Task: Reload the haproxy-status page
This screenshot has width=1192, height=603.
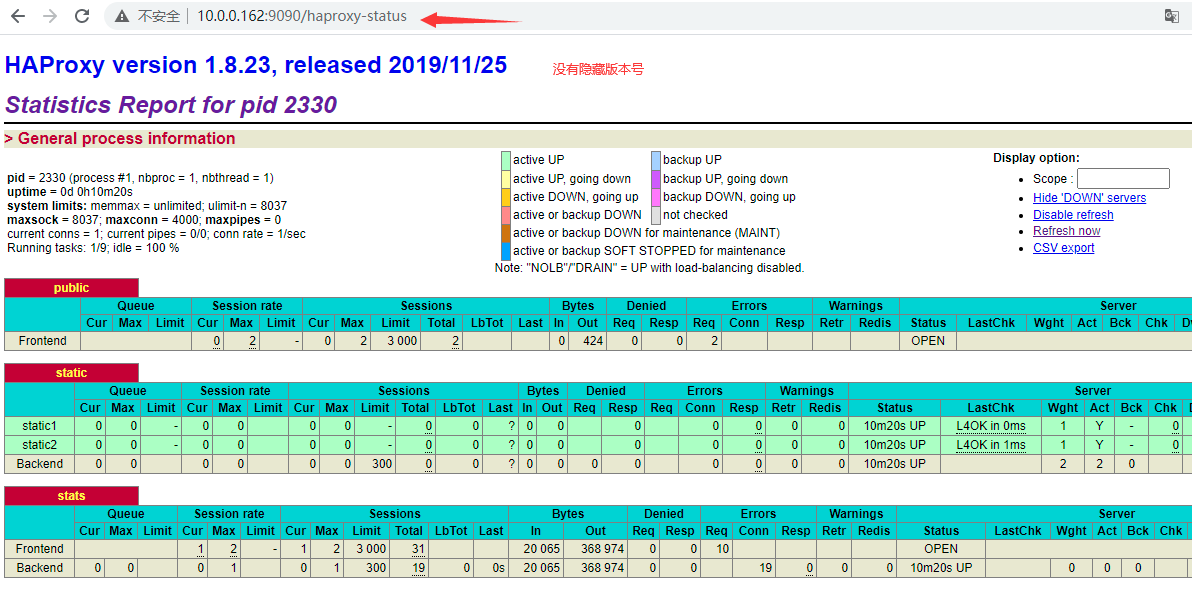Action: coord(82,16)
